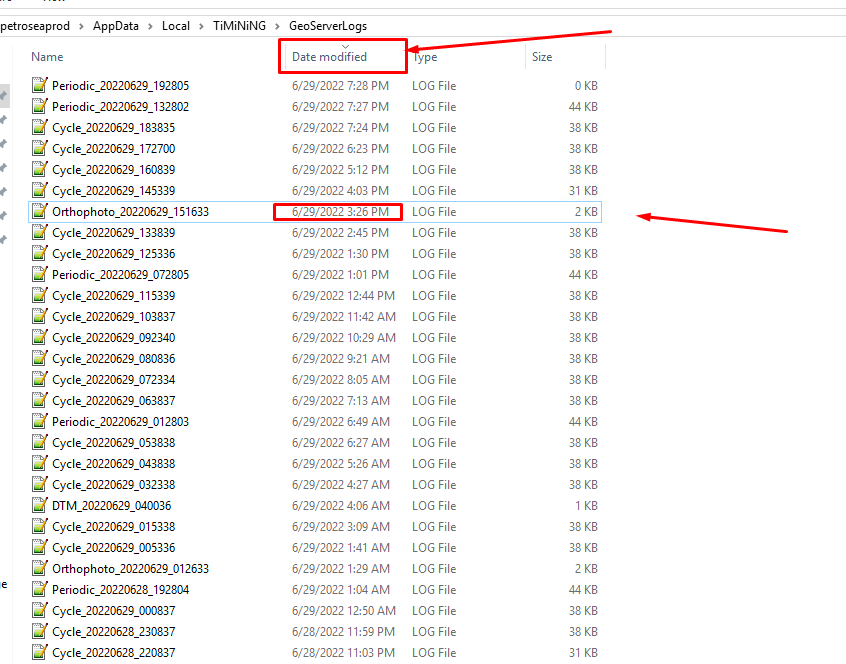
Task: Click the Cycle_20220629_043838 file icon
Action: pyautogui.click(x=40, y=464)
